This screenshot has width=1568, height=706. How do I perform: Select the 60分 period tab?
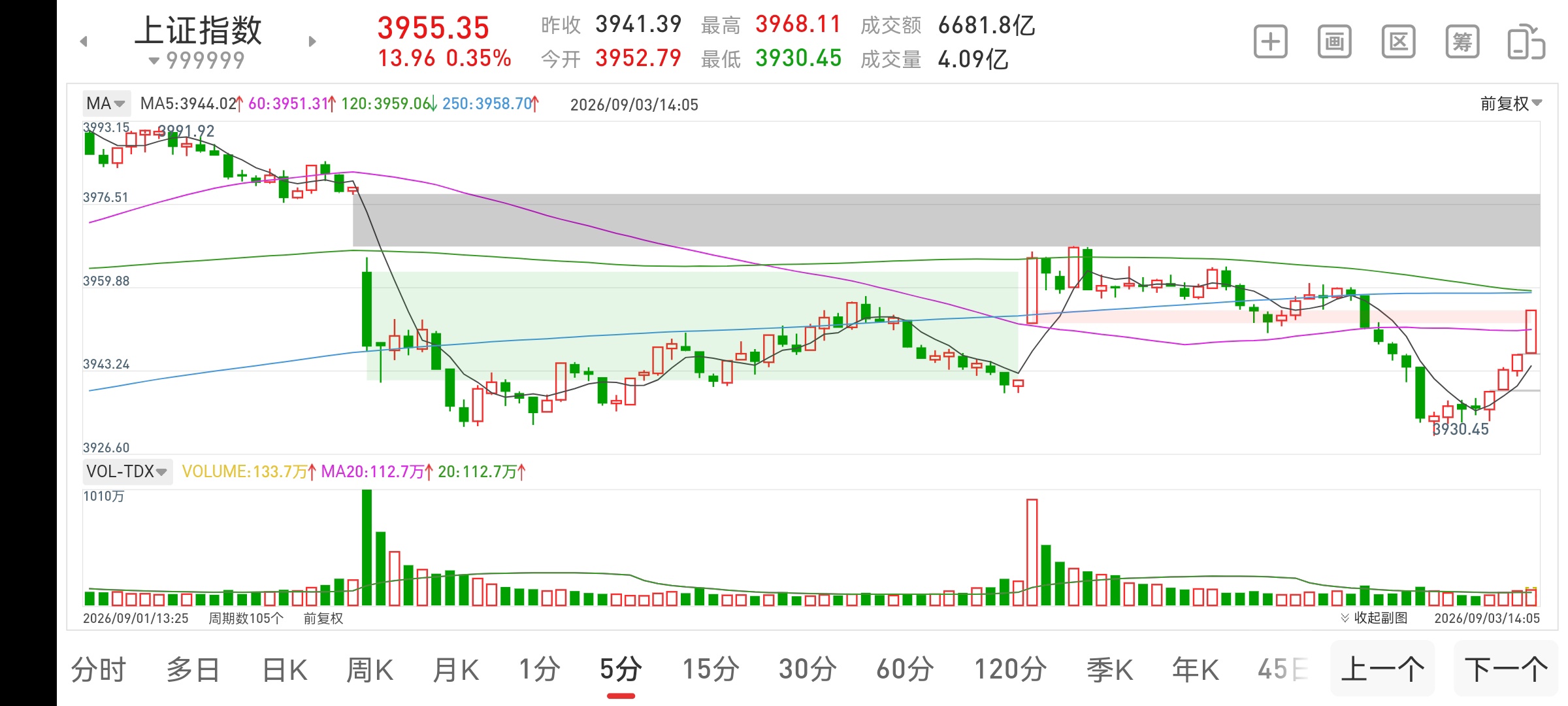tap(905, 670)
